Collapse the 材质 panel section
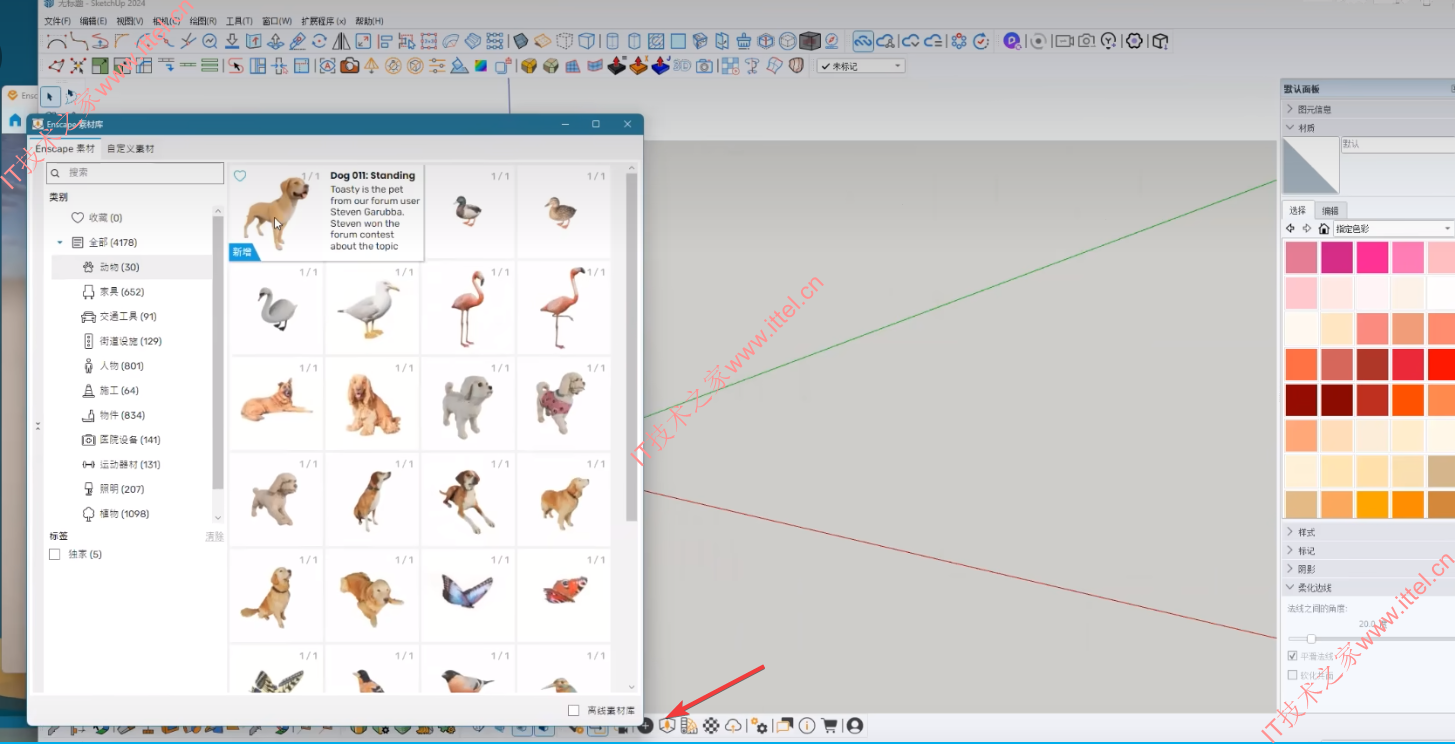1455x744 pixels. [1368, 128]
